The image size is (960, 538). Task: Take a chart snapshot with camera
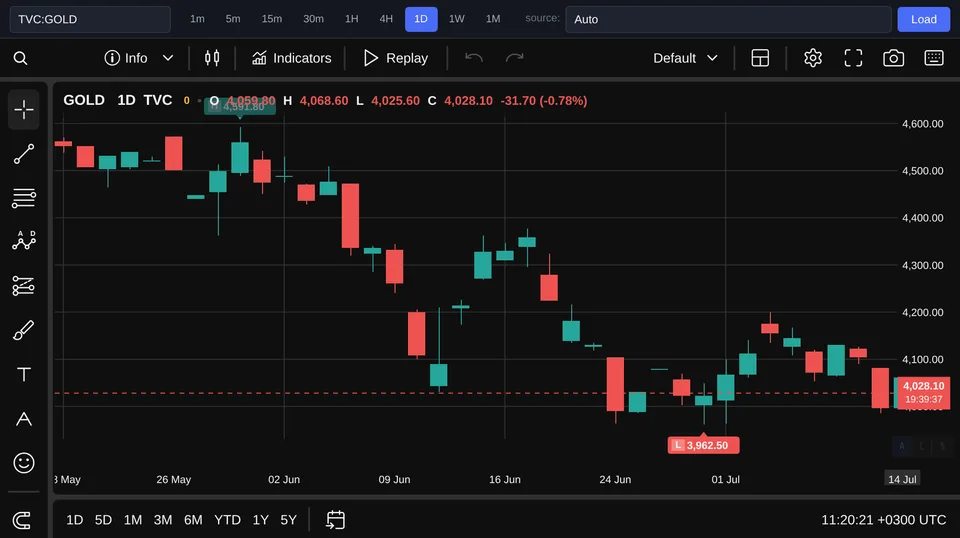893,58
